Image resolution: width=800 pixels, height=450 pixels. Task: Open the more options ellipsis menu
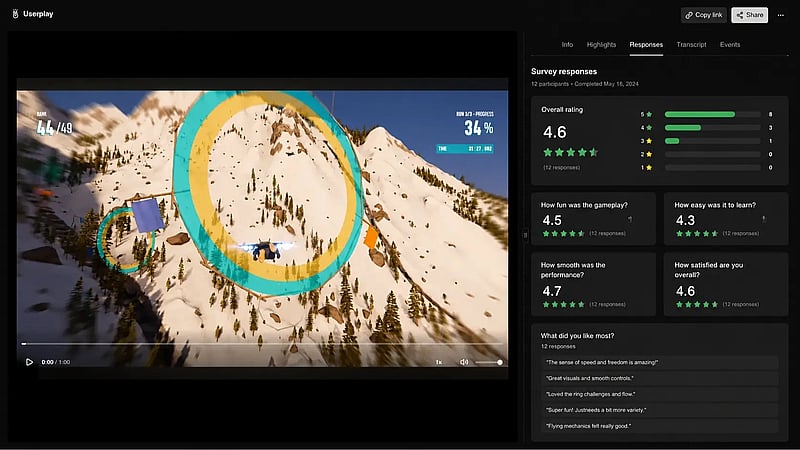(781, 15)
